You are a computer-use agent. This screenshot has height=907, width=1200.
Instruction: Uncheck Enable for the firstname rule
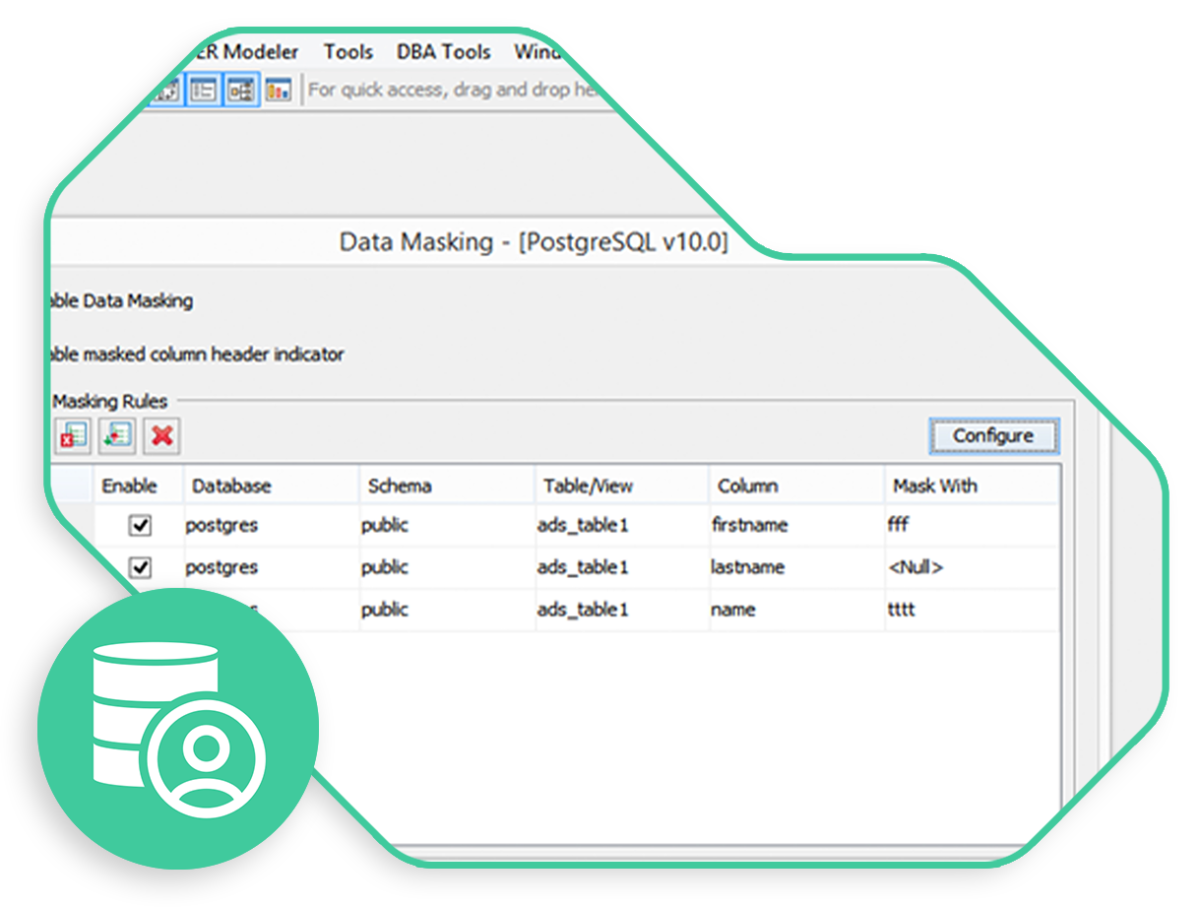coord(141,525)
